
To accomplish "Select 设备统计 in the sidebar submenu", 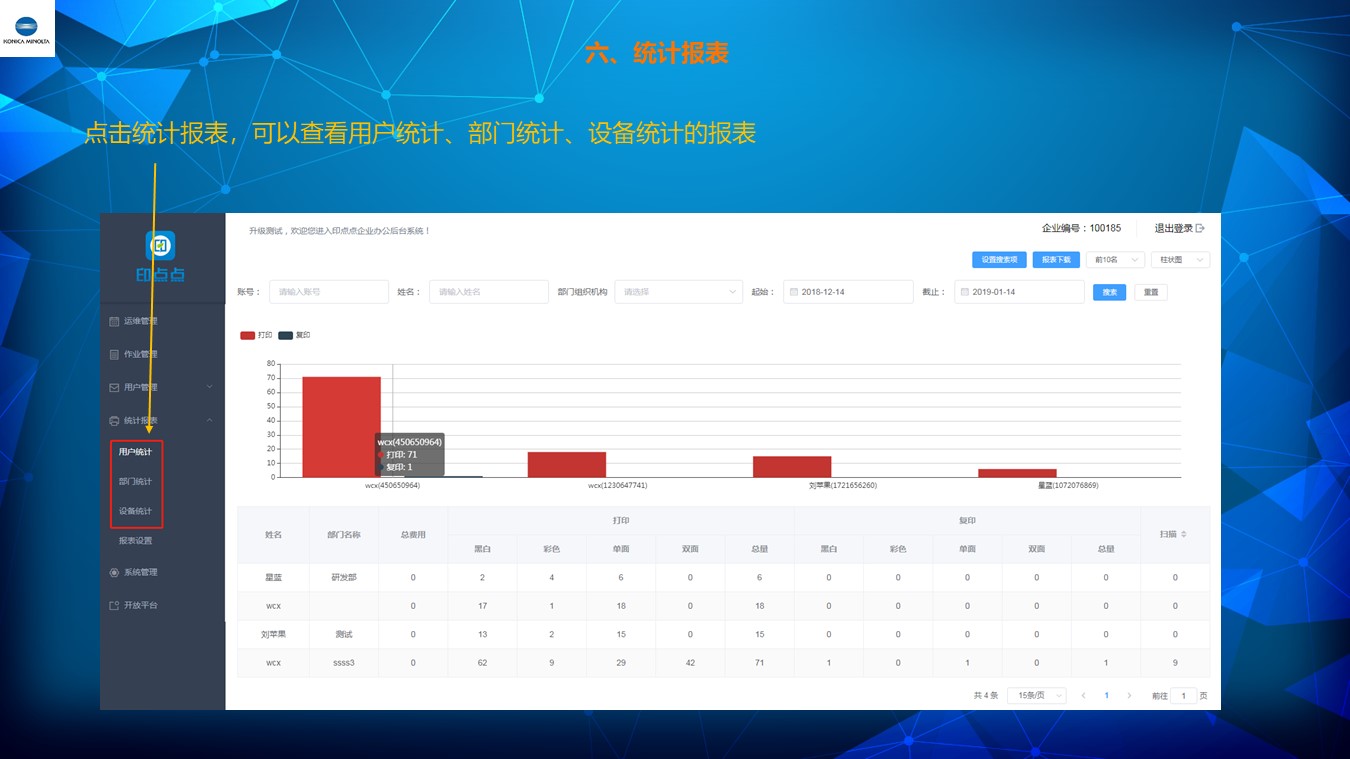I will [x=135, y=511].
